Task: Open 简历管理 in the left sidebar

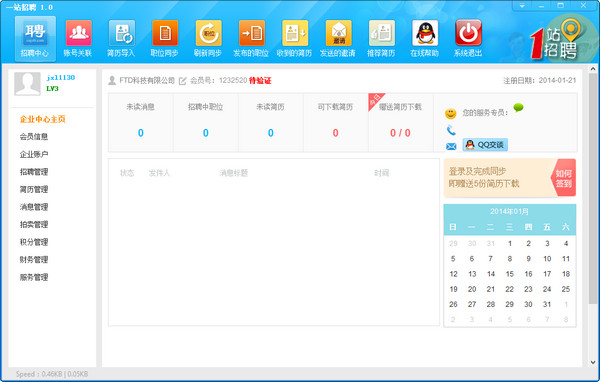Action: [34, 189]
